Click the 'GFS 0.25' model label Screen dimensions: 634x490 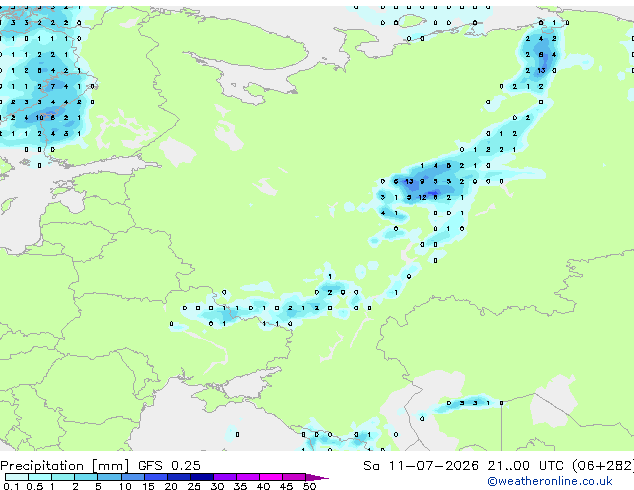pyautogui.click(x=169, y=466)
